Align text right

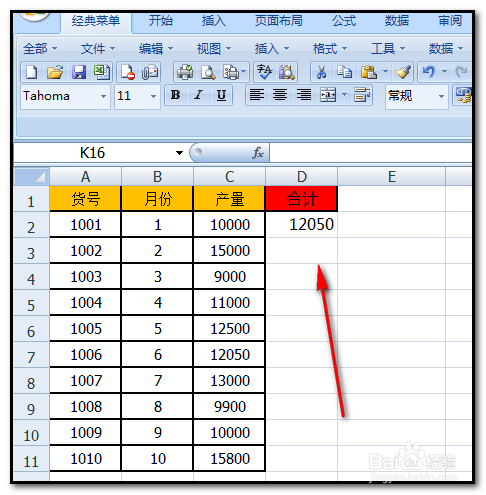pos(304,95)
